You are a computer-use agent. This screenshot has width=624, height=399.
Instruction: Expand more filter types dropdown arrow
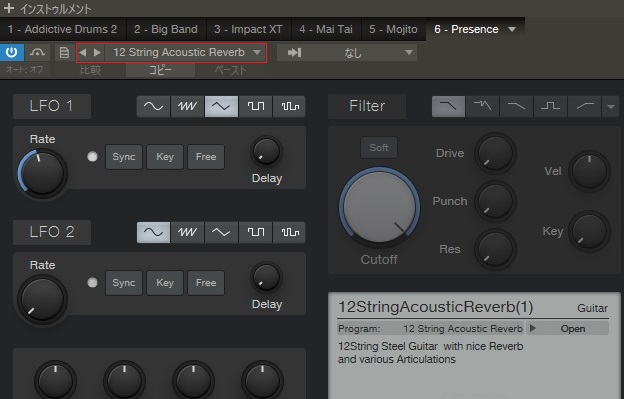[x=611, y=106]
